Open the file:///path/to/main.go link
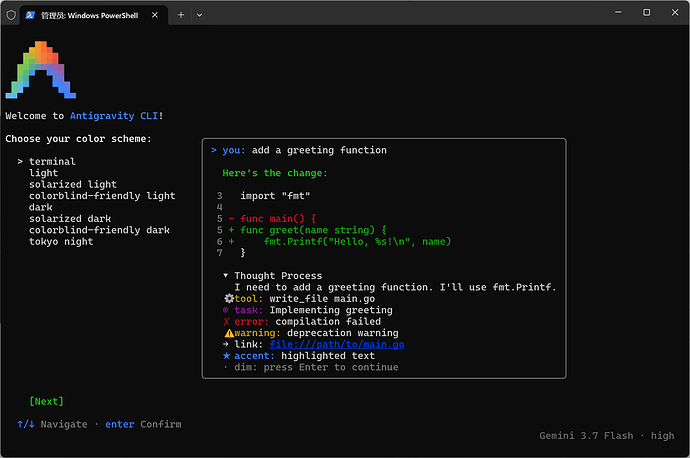The image size is (690, 458). pos(337,344)
